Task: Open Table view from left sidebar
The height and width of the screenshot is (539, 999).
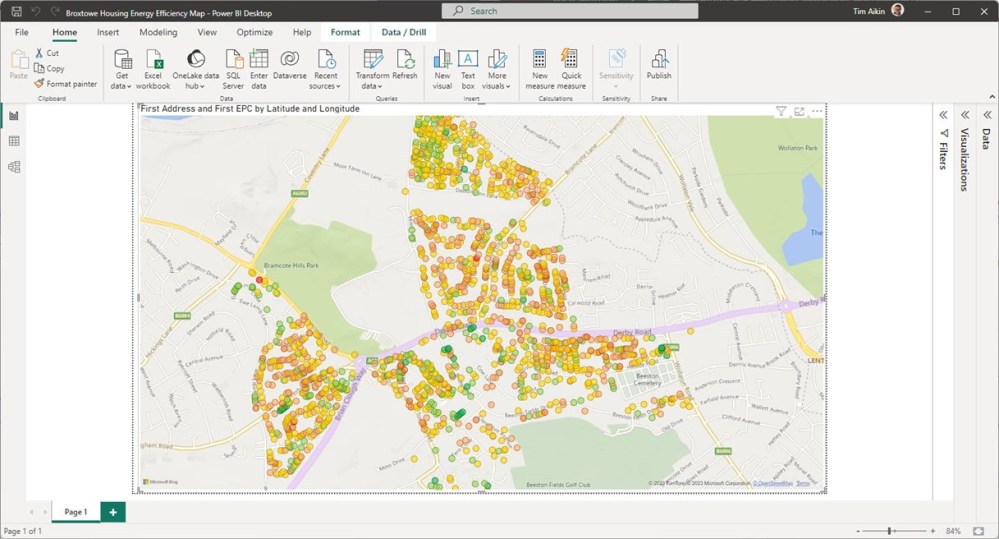Action: (x=14, y=141)
